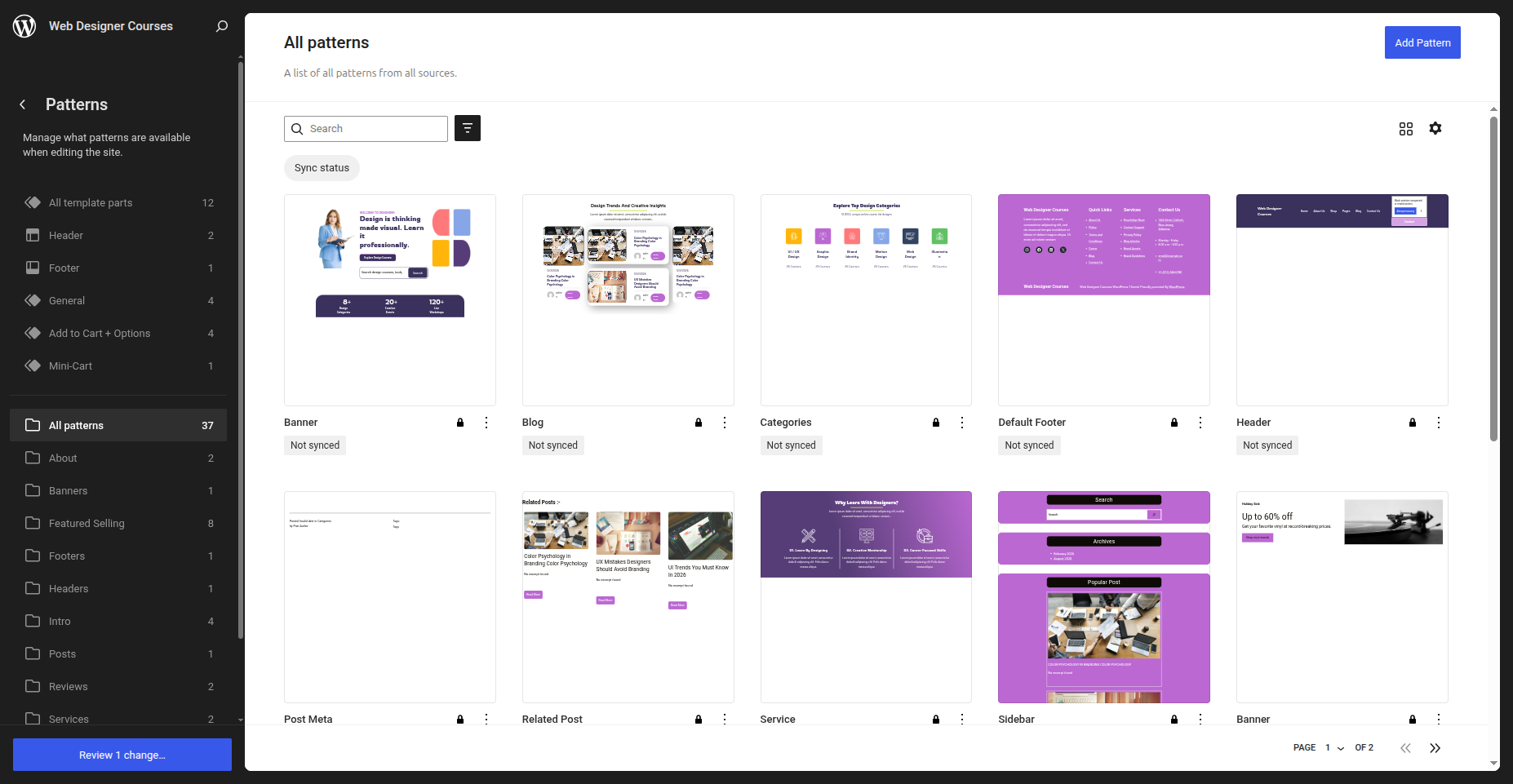The height and width of the screenshot is (784, 1513).
Task: Open the Banner pattern actions menu
Action: 486,423
